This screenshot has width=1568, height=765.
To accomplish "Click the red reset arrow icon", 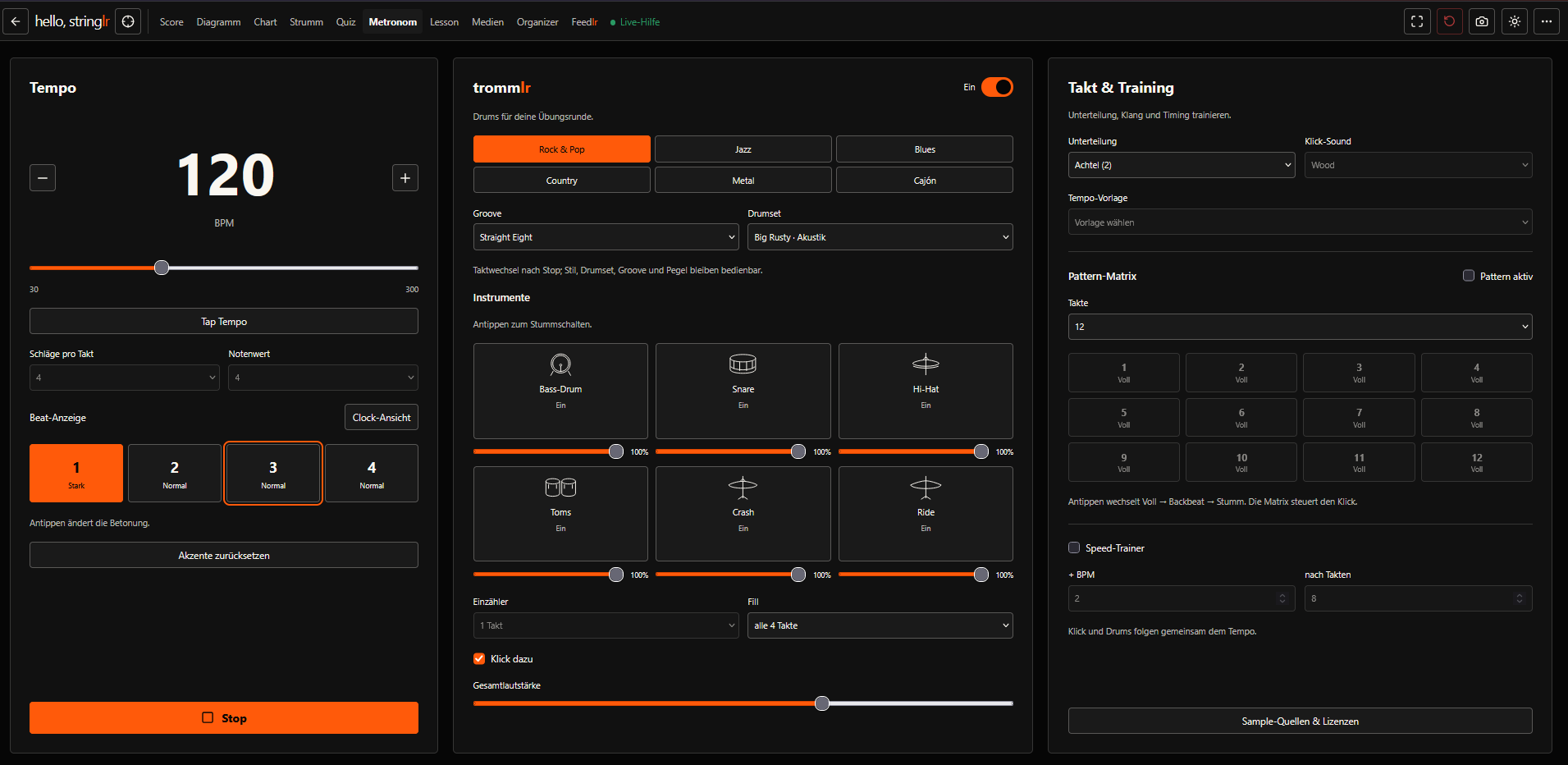I will coord(1450,21).
